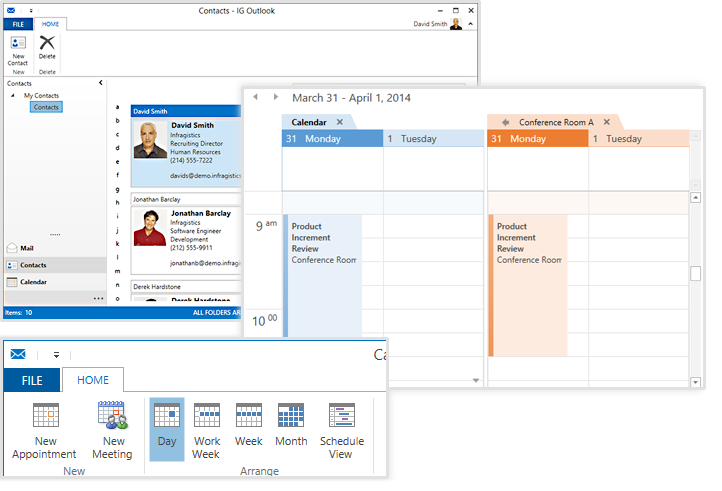
Task: Jump to letter a in contact index
Action: pos(117,107)
